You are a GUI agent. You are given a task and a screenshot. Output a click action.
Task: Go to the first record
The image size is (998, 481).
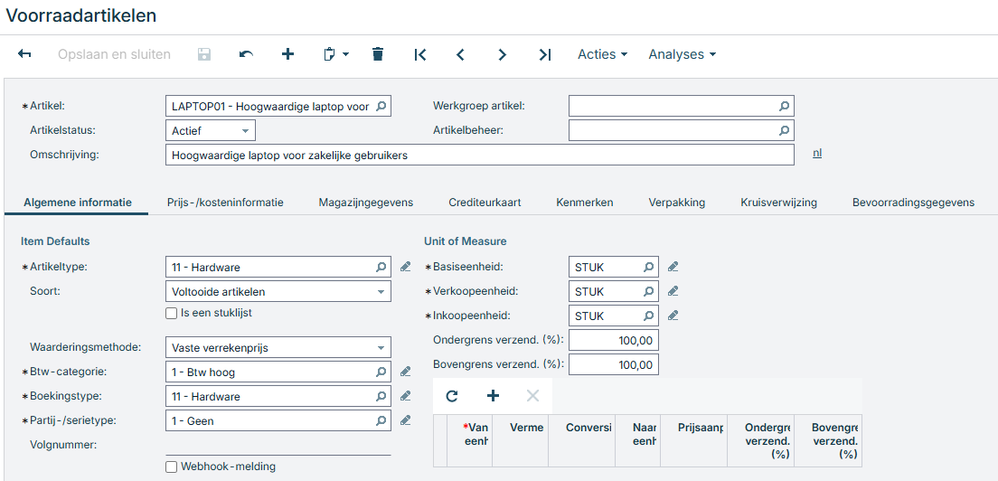420,54
